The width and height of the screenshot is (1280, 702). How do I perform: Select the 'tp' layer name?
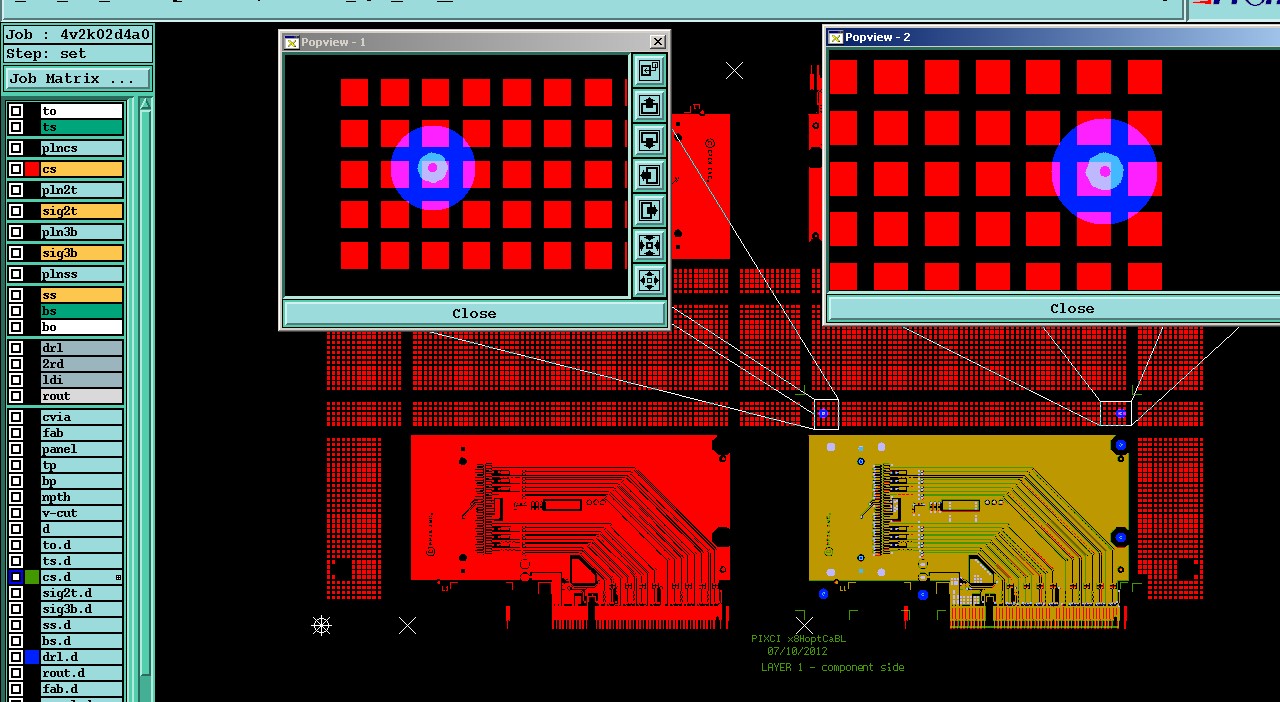coord(82,465)
